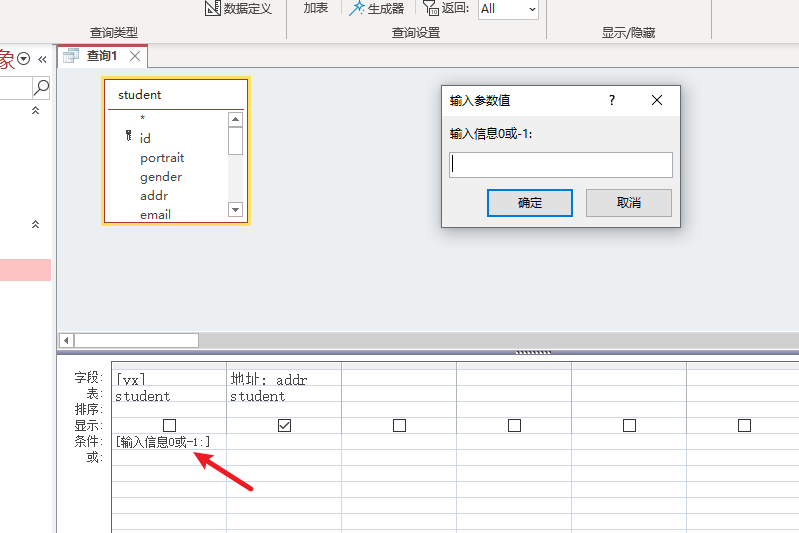This screenshot has width=799, height=533.
Task: Toggle the 显示 checkbox in sixth column
Action: point(744,425)
